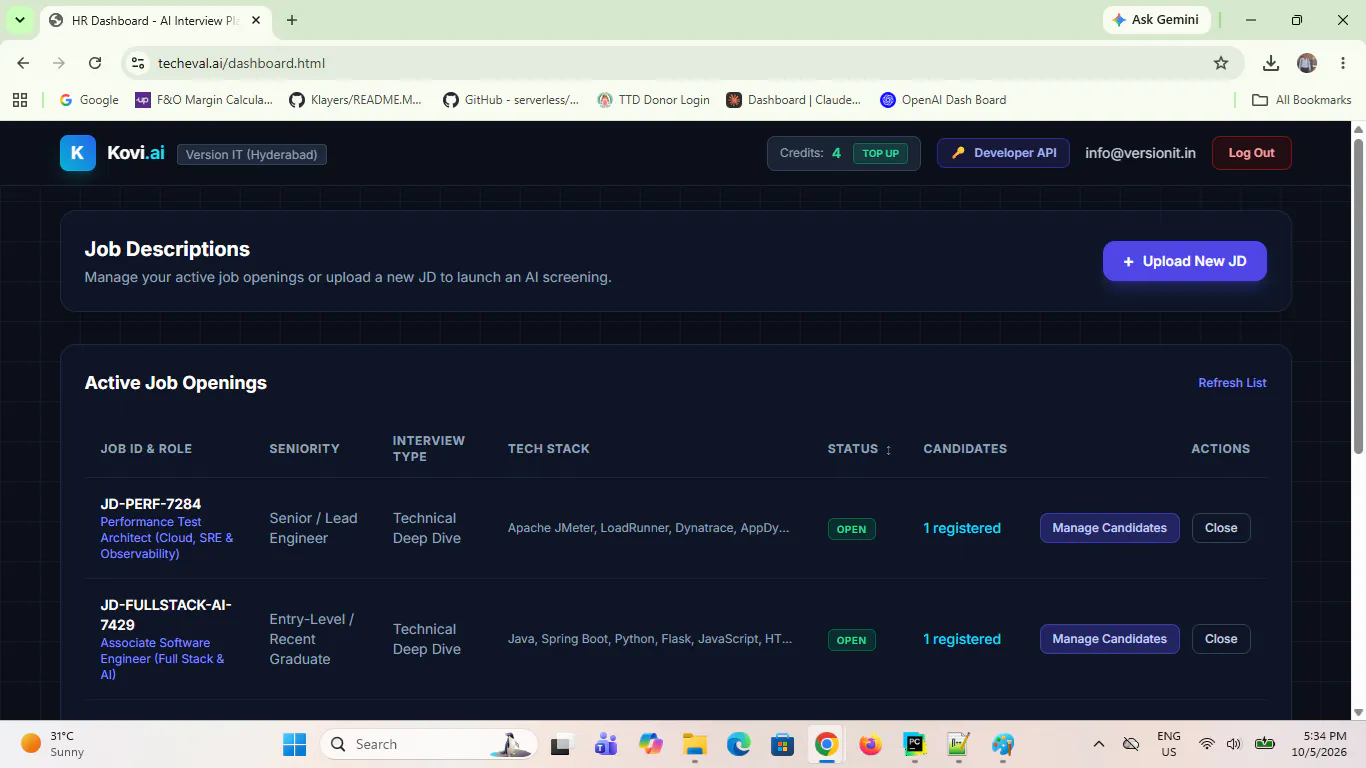Open Microsoft Teams from the taskbar
Screen dimensions: 1366x768
pyautogui.click(x=606, y=744)
